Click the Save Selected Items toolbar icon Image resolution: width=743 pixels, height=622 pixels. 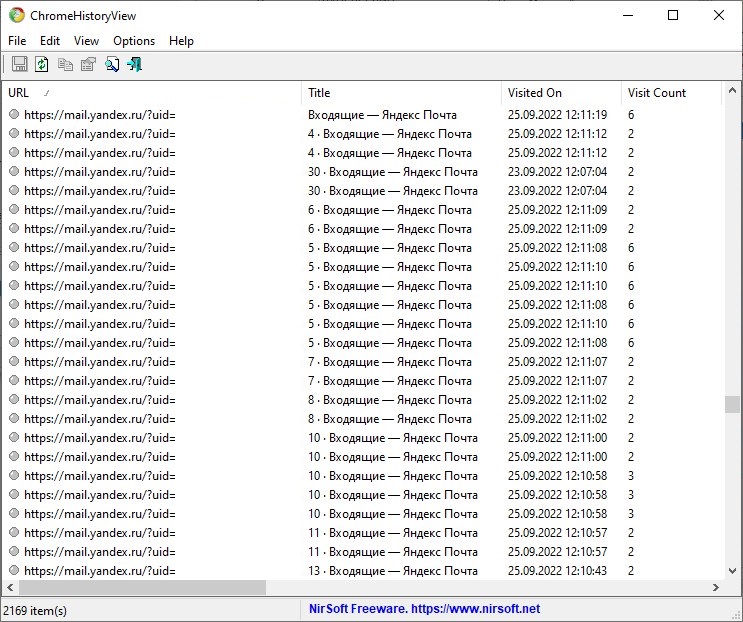click(x=19, y=65)
